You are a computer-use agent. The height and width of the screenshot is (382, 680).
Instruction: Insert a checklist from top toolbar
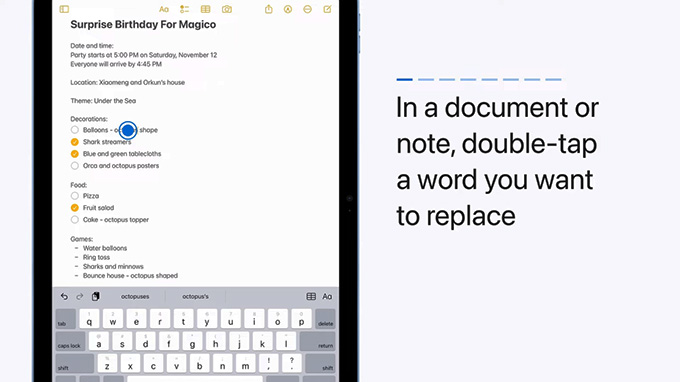tap(184, 9)
